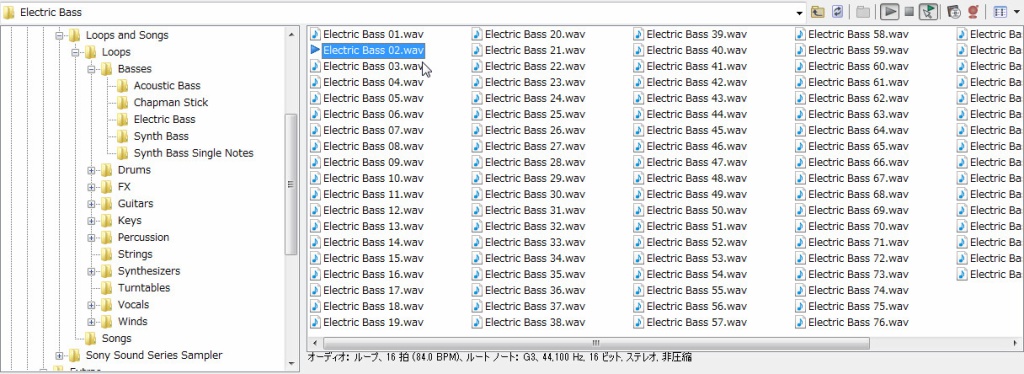The image size is (1024, 374).
Task: Stop the audio preview
Action: coord(908,12)
